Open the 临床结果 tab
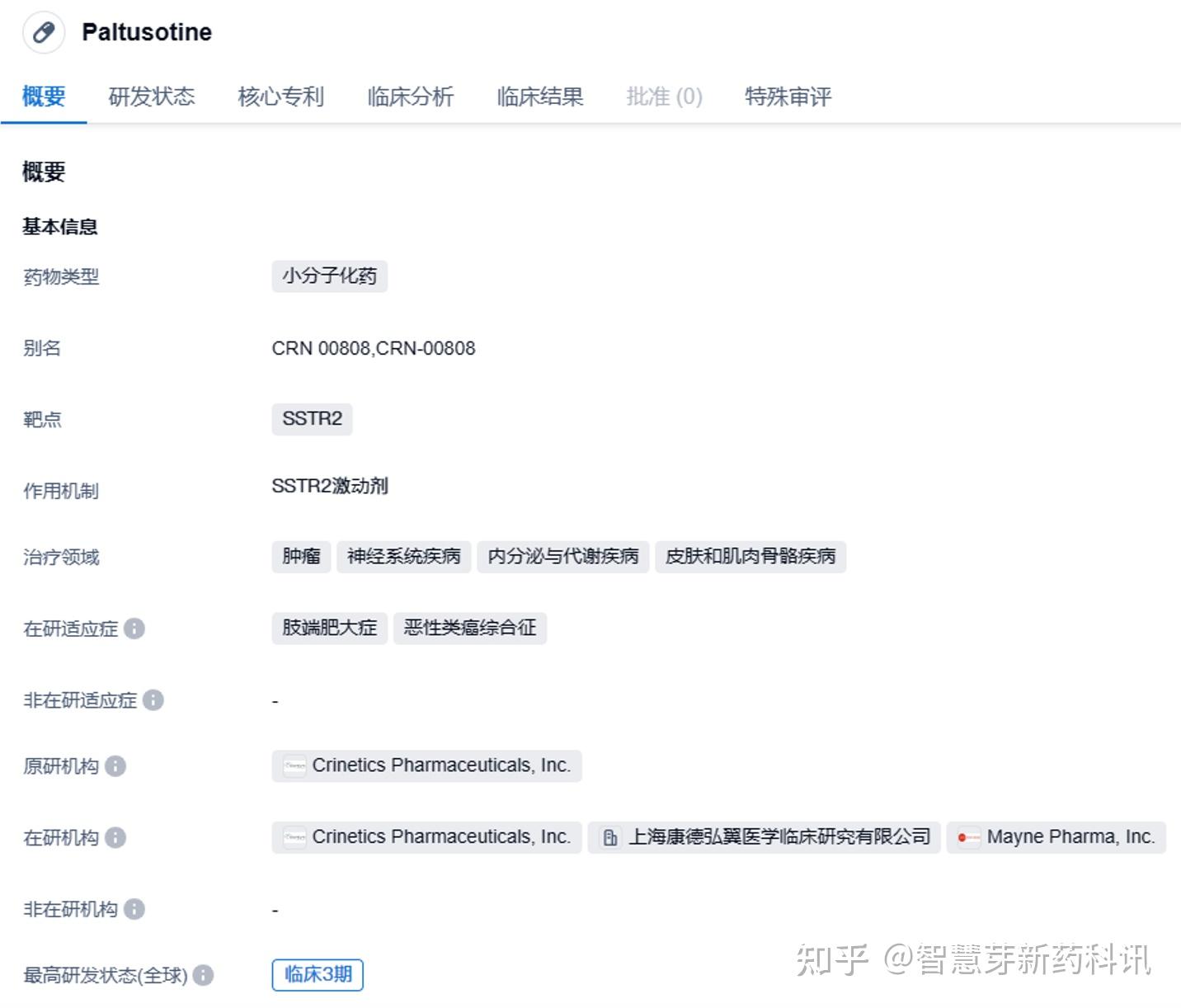The image size is (1181, 1008). tap(539, 97)
